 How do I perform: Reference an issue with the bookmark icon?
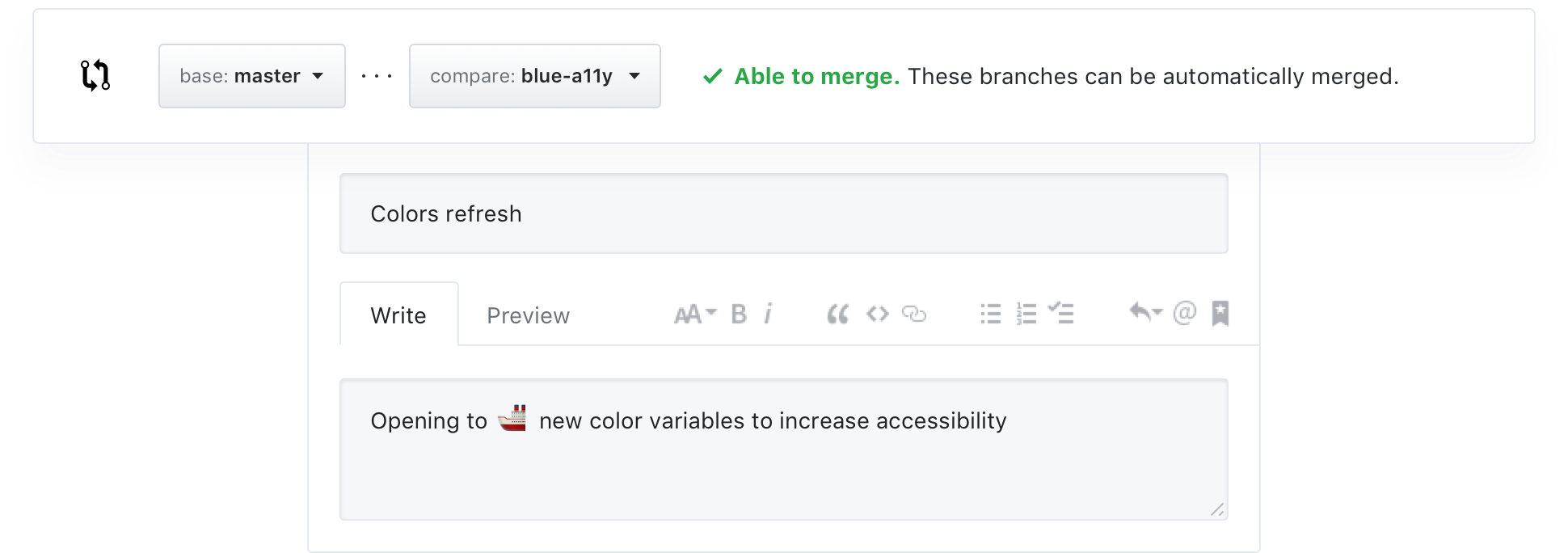(x=1220, y=313)
